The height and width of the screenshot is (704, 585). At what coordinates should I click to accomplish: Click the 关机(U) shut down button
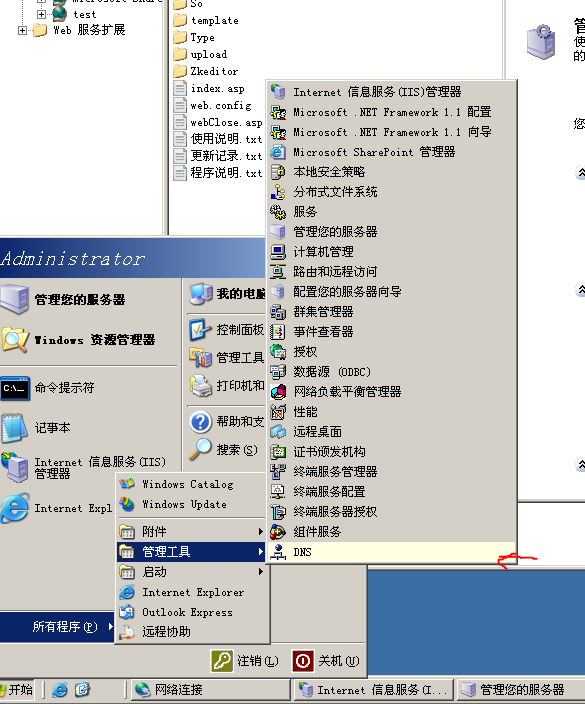tap(326, 661)
